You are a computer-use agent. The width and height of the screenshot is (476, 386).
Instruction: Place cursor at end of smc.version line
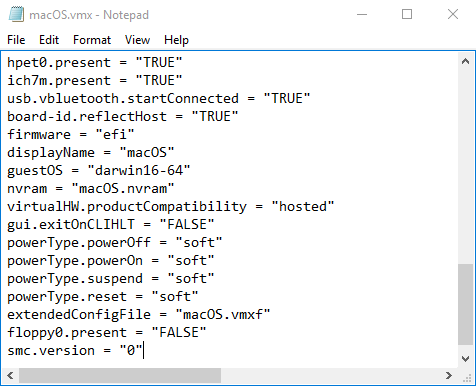143,351
